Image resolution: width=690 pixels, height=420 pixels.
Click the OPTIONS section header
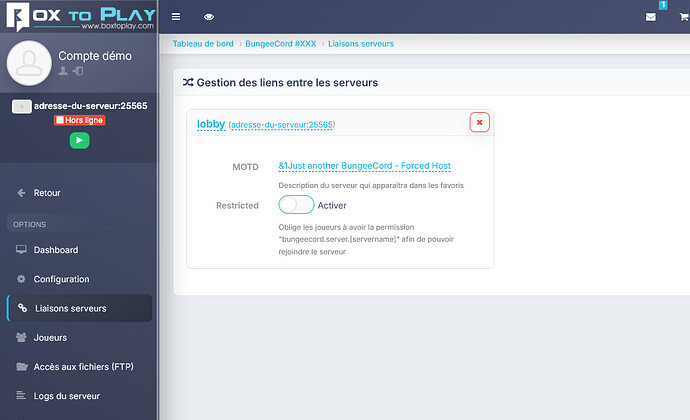click(29, 225)
